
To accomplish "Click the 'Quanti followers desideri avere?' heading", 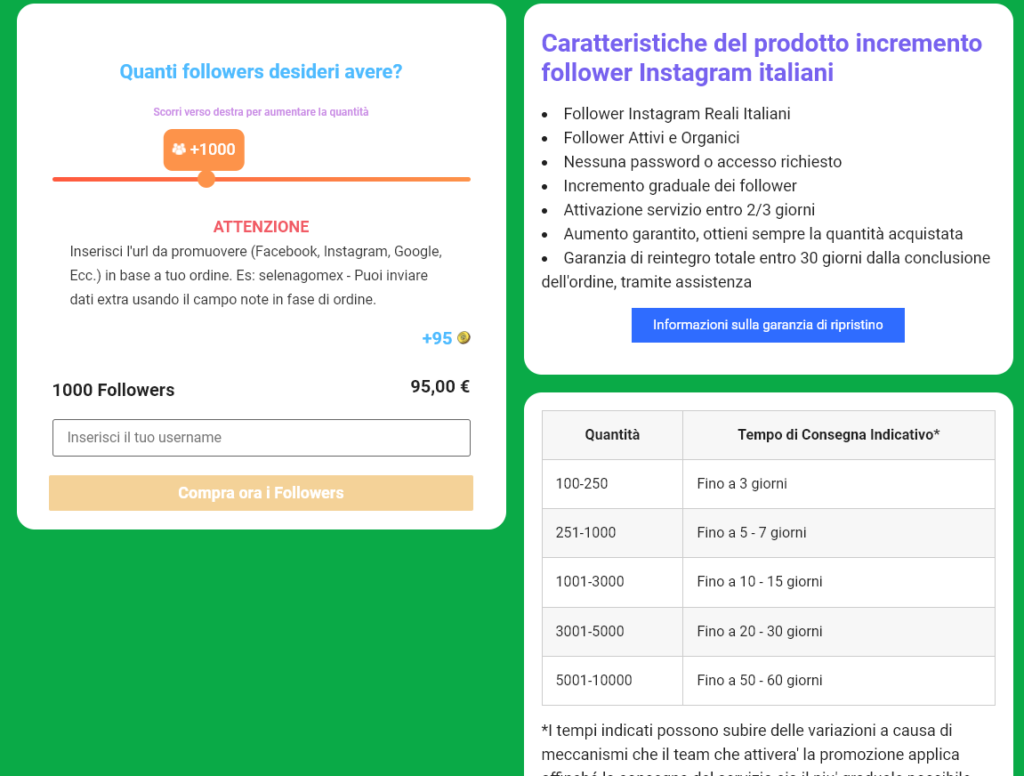I will 261,72.
